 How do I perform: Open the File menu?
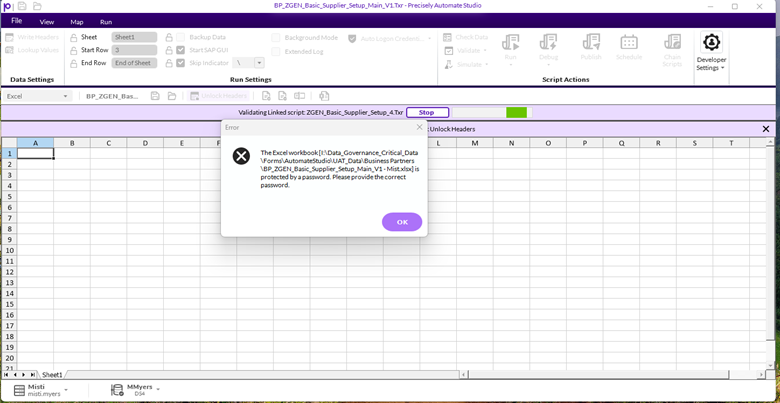(16, 21)
